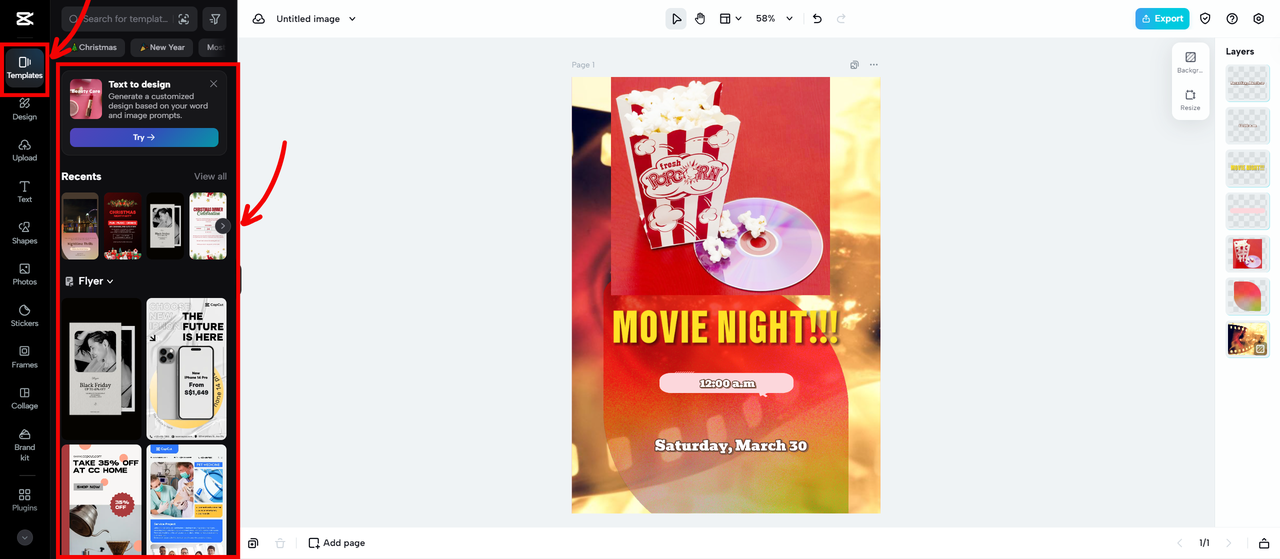Open the Design panel

25,109
